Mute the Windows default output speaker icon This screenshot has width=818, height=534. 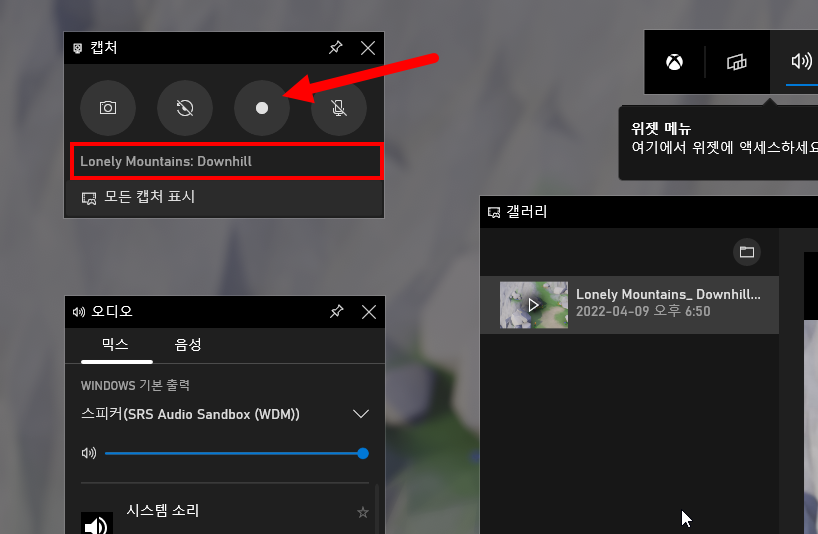(89, 453)
